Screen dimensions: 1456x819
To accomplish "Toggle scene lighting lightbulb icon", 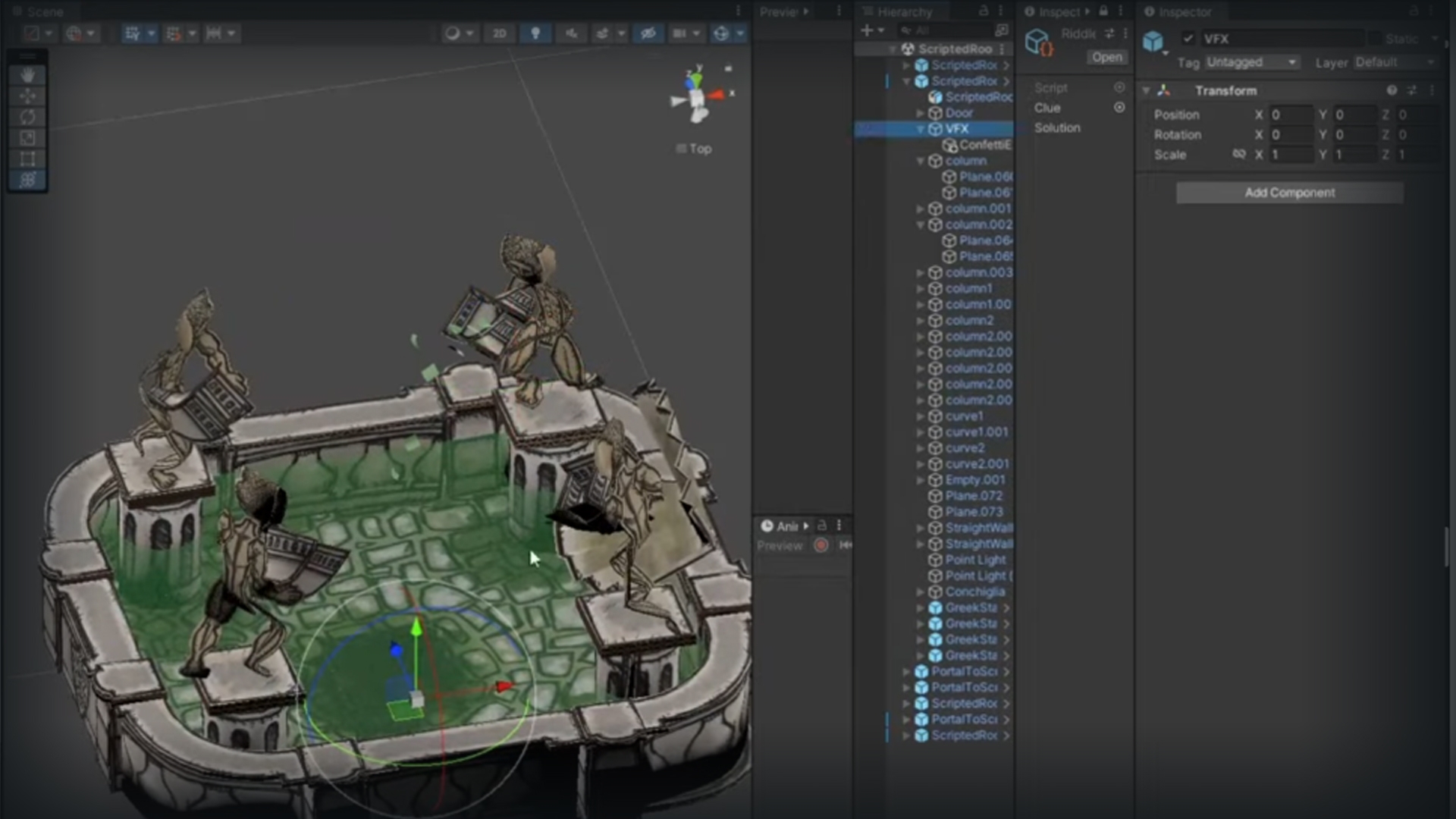I will pyautogui.click(x=535, y=33).
